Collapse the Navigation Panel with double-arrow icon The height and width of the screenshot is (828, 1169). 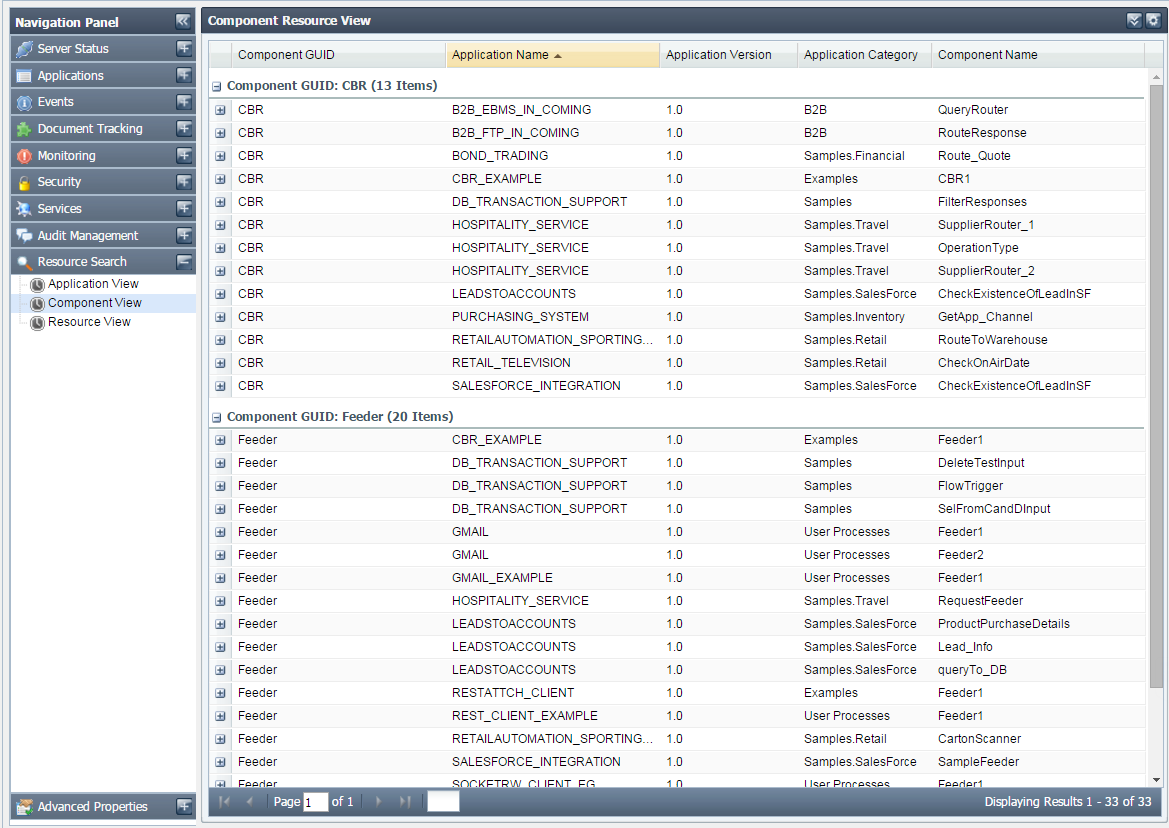click(x=183, y=22)
